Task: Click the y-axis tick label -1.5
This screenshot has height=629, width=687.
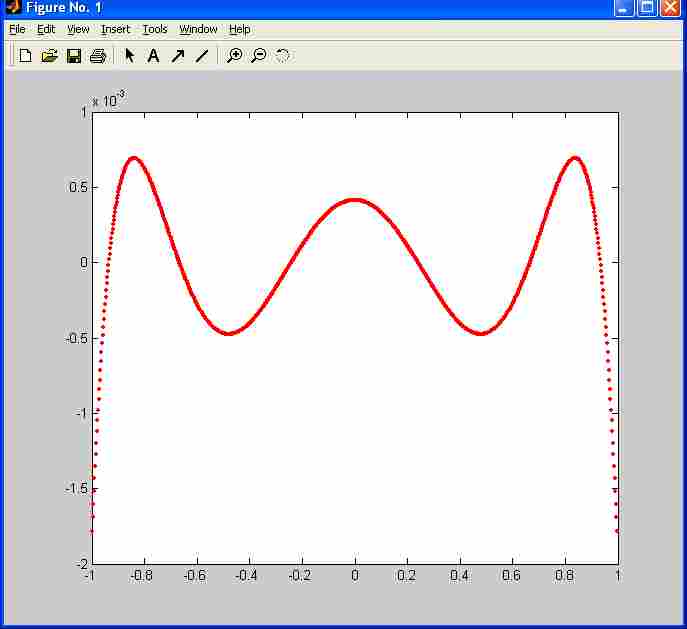Action: 76,489
